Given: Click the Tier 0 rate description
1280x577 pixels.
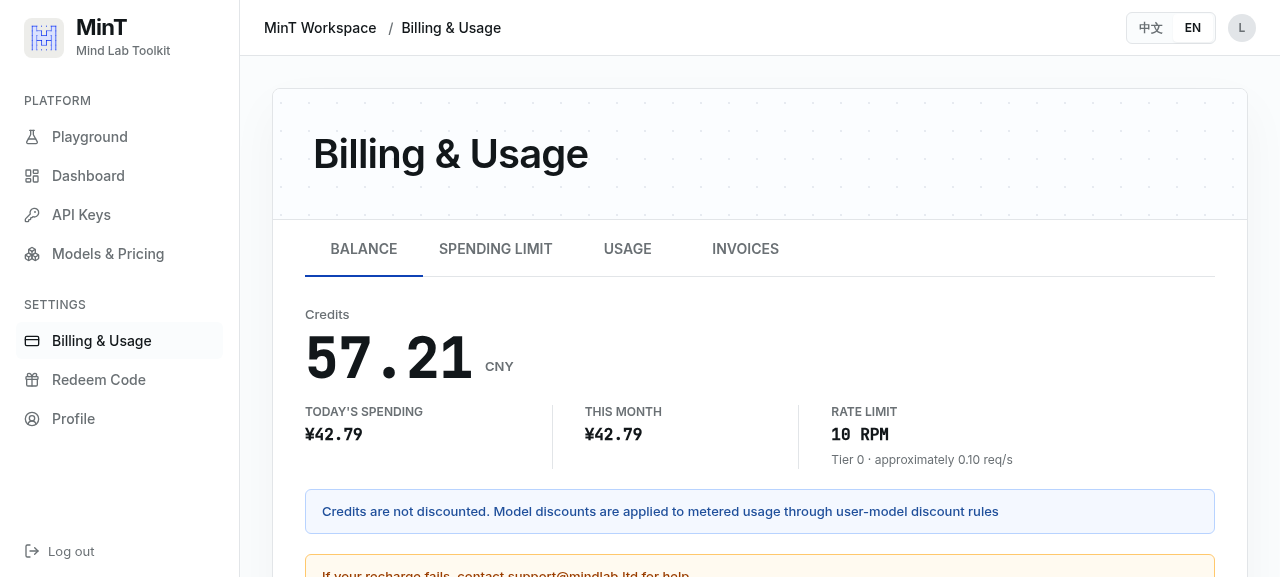Looking at the screenshot, I should pyautogui.click(x=922, y=460).
